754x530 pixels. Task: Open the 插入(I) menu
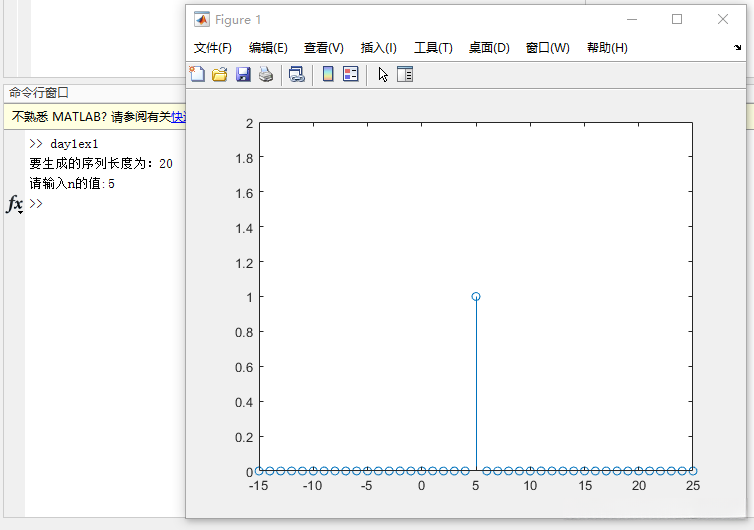[x=378, y=48]
